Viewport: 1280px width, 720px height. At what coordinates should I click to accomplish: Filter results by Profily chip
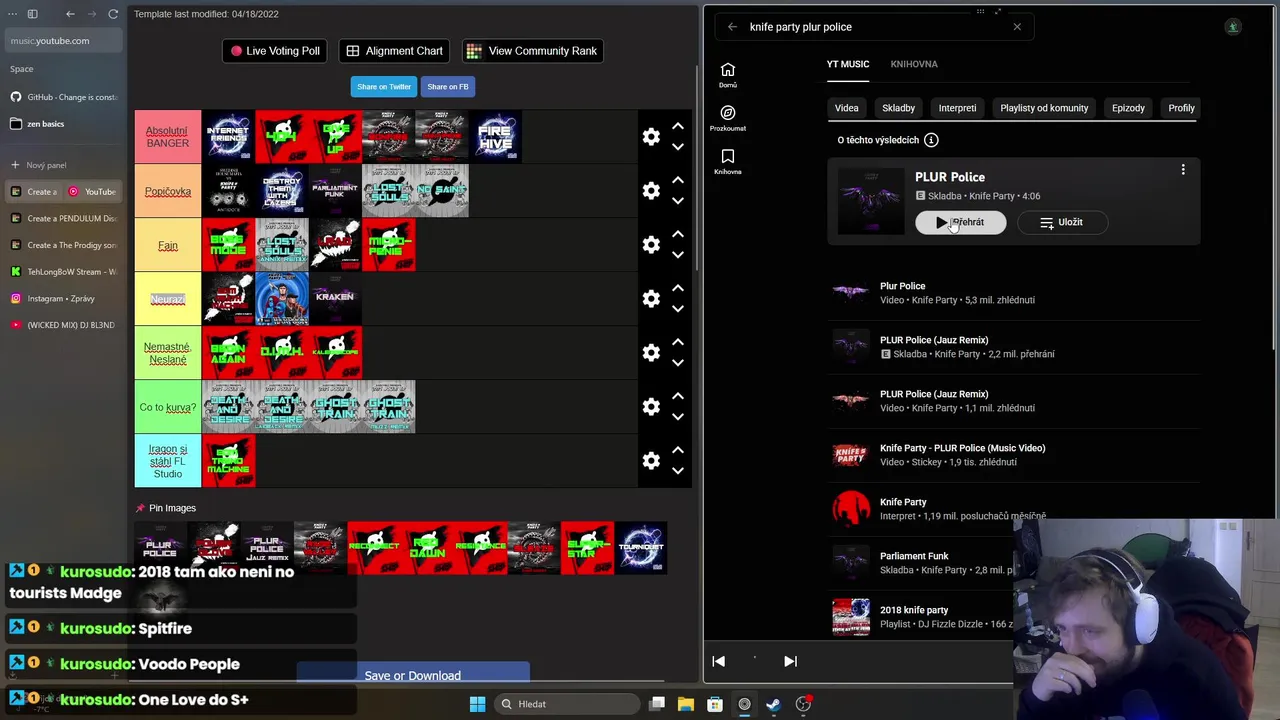click(1181, 108)
